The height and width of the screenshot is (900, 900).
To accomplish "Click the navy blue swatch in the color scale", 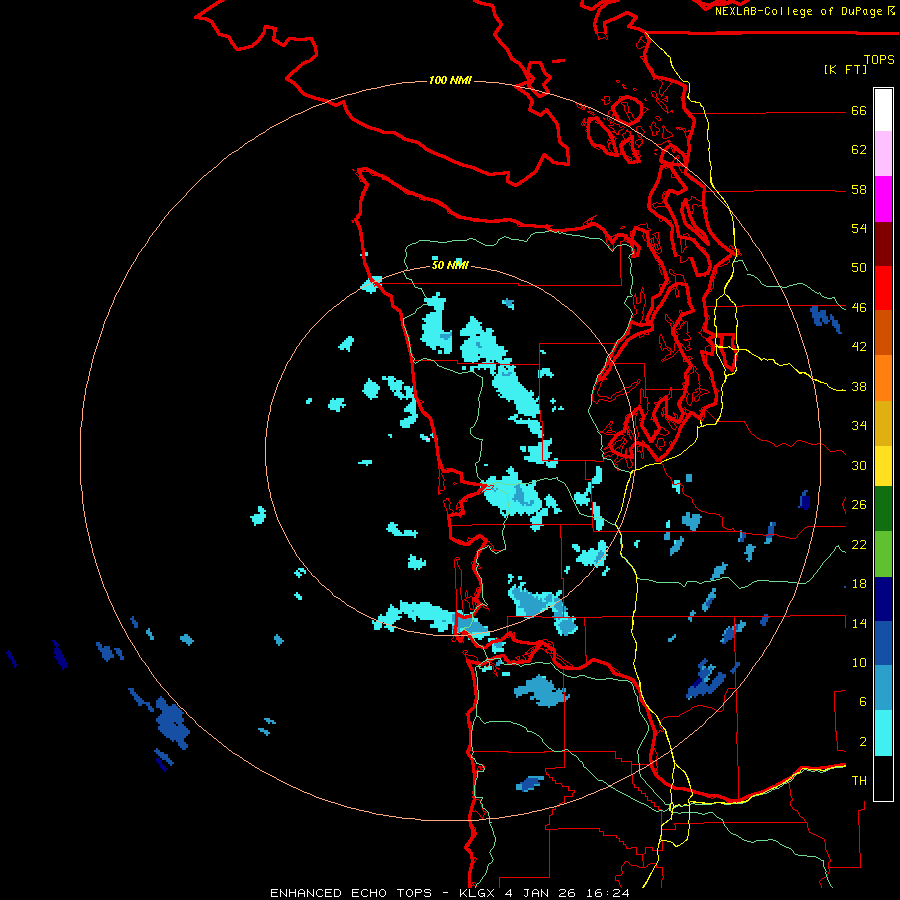I will pyautogui.click(x=883, y=599).
